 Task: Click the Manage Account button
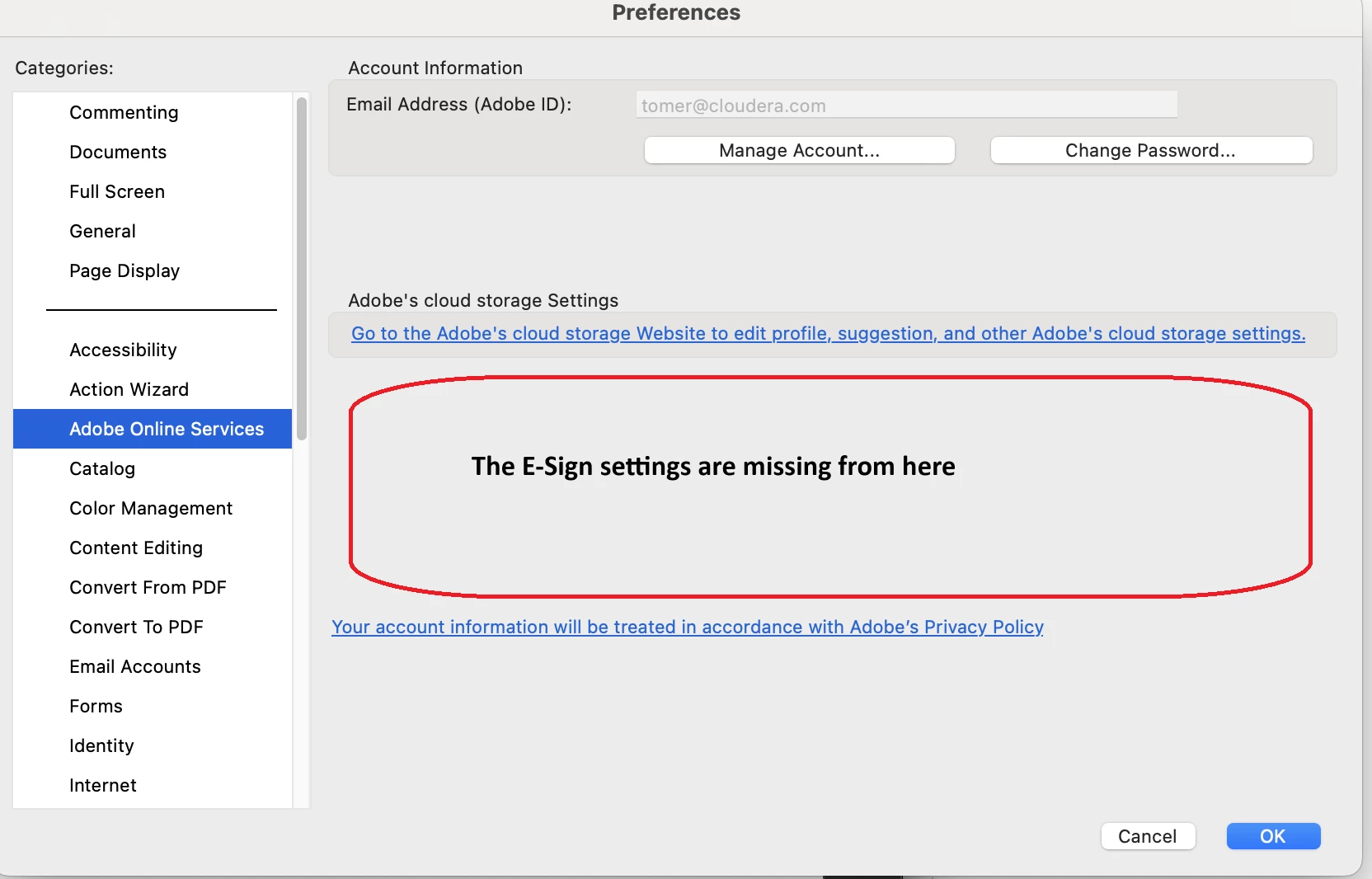point(799,150)
